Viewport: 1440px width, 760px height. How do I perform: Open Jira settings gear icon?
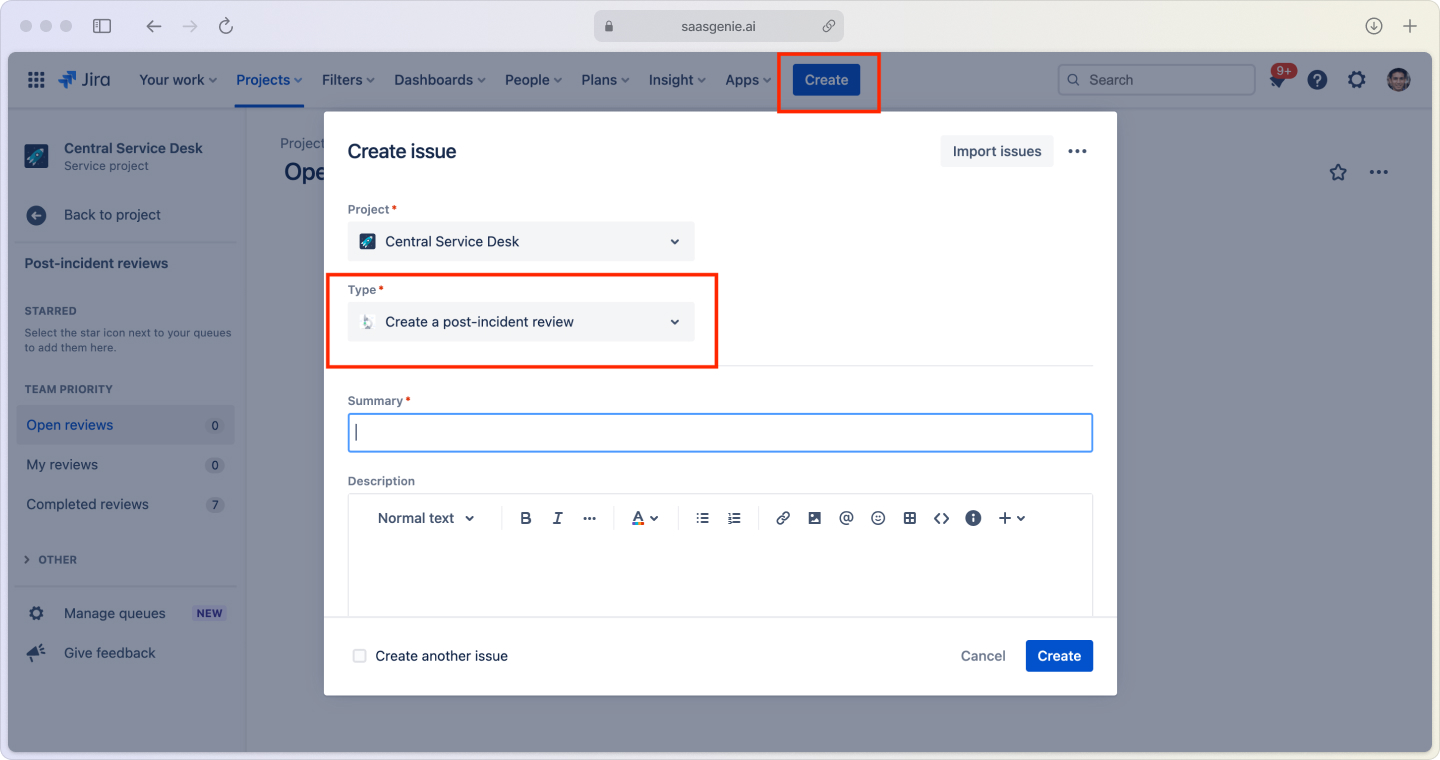pos(1356,80)
